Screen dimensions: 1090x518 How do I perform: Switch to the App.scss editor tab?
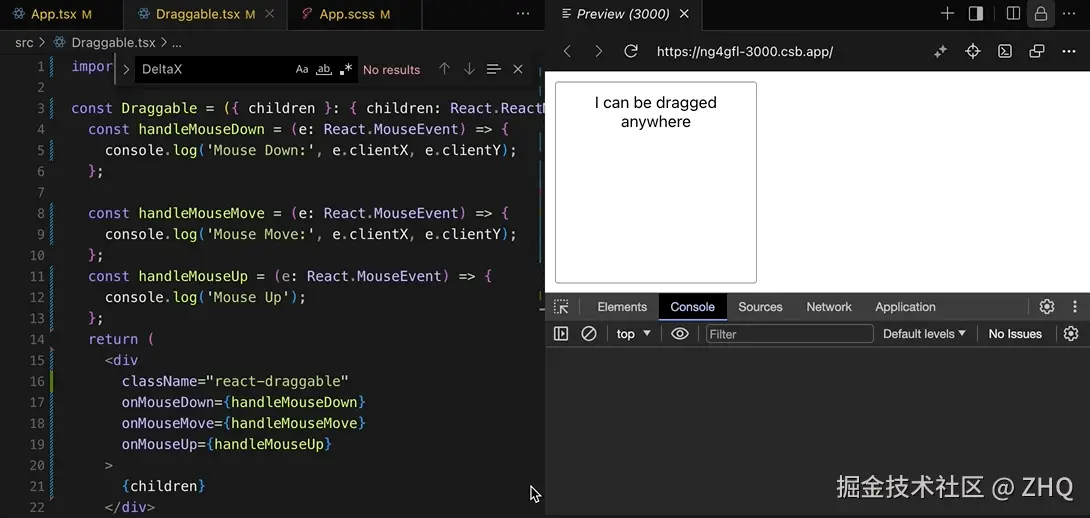354,14
